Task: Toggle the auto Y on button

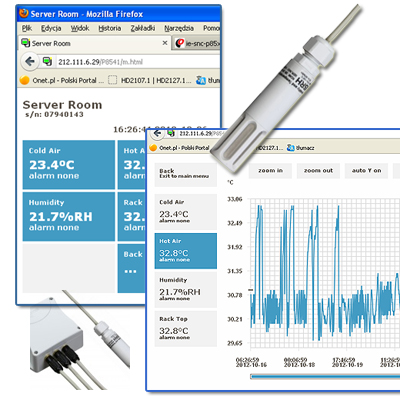Action: point(366,171)
